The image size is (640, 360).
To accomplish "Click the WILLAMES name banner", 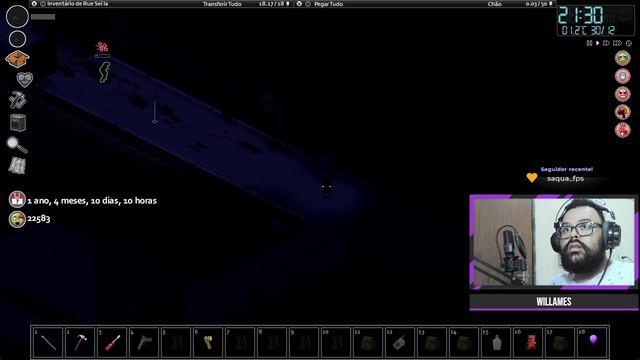I will 554,302.
